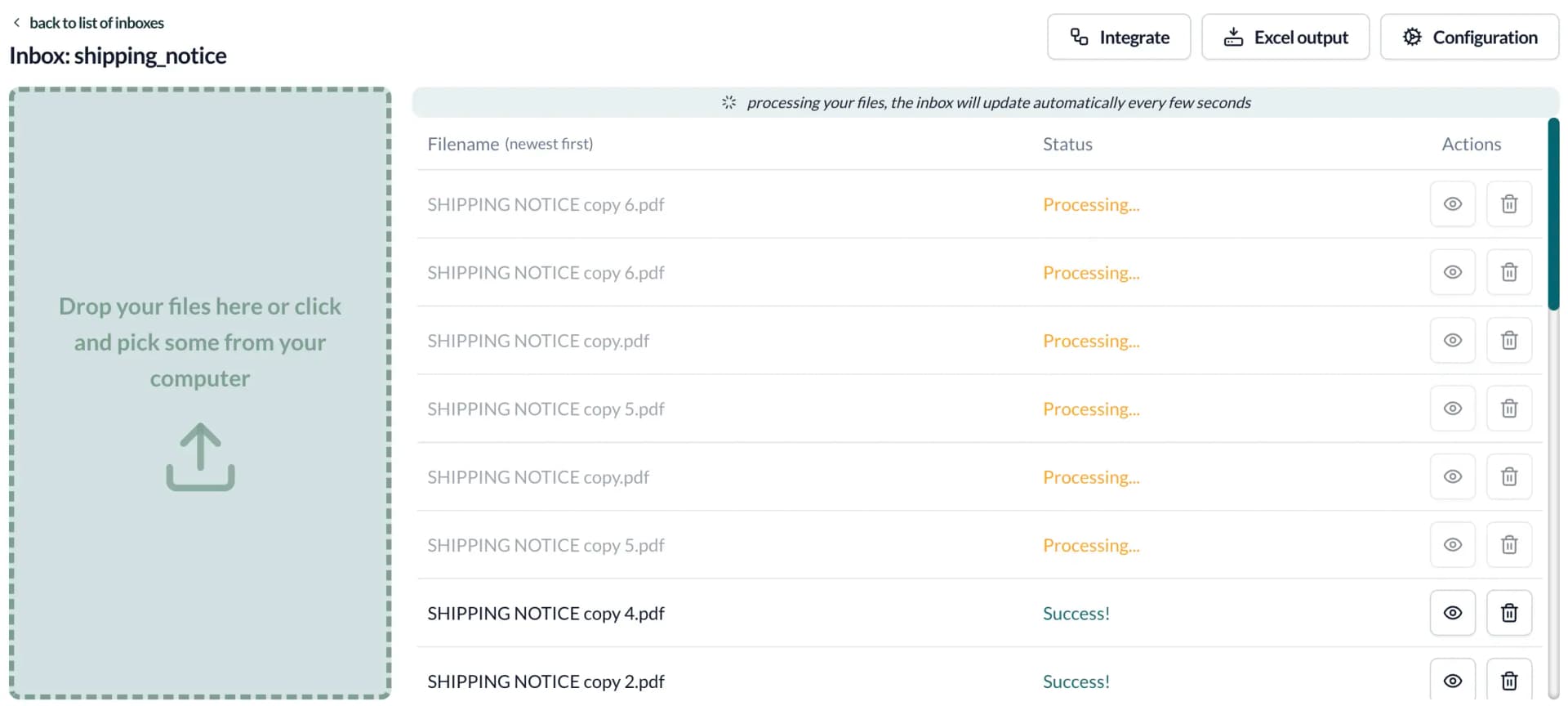Select filename SHIPPING NOTICE copy 4.pdf

546,613
